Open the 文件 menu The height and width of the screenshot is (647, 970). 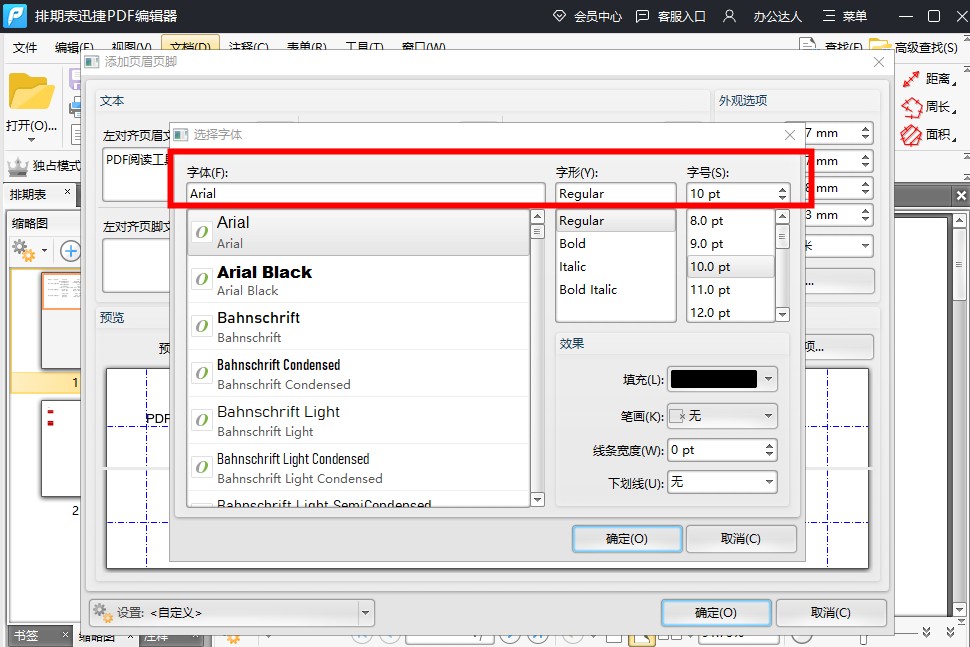point(25,47)
